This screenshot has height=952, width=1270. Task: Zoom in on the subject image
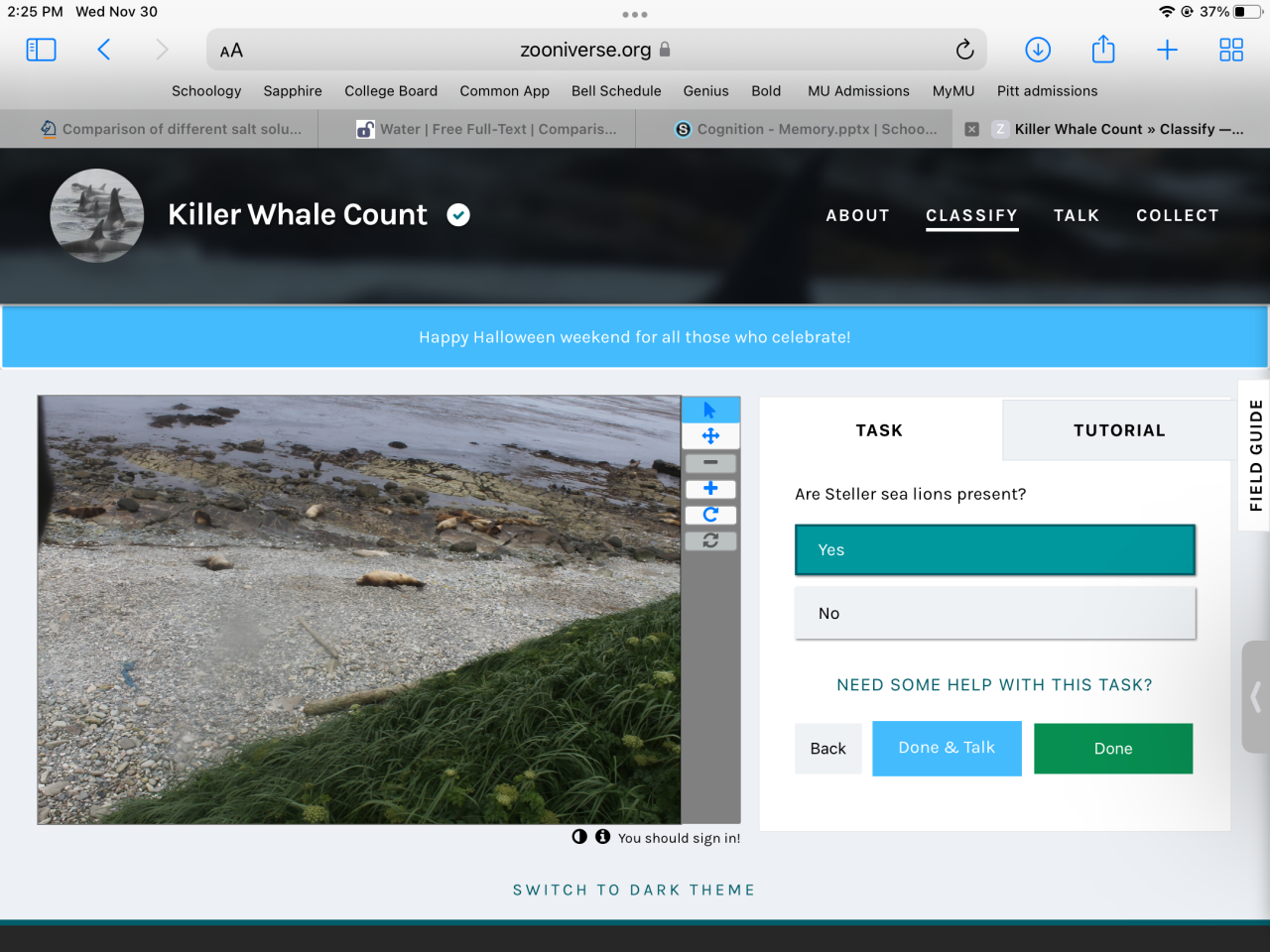coord(710,488)
